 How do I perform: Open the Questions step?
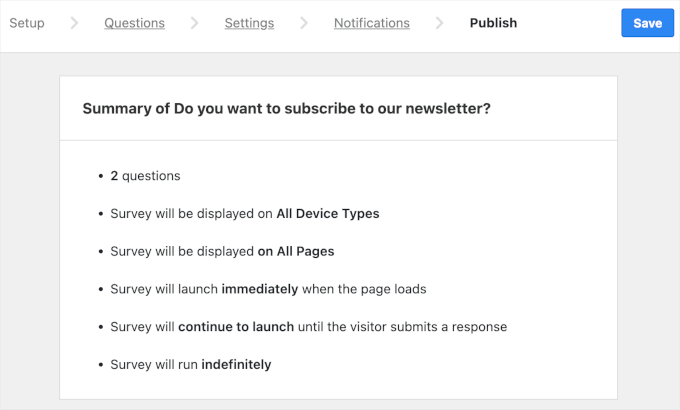click(x=134, y=23)
